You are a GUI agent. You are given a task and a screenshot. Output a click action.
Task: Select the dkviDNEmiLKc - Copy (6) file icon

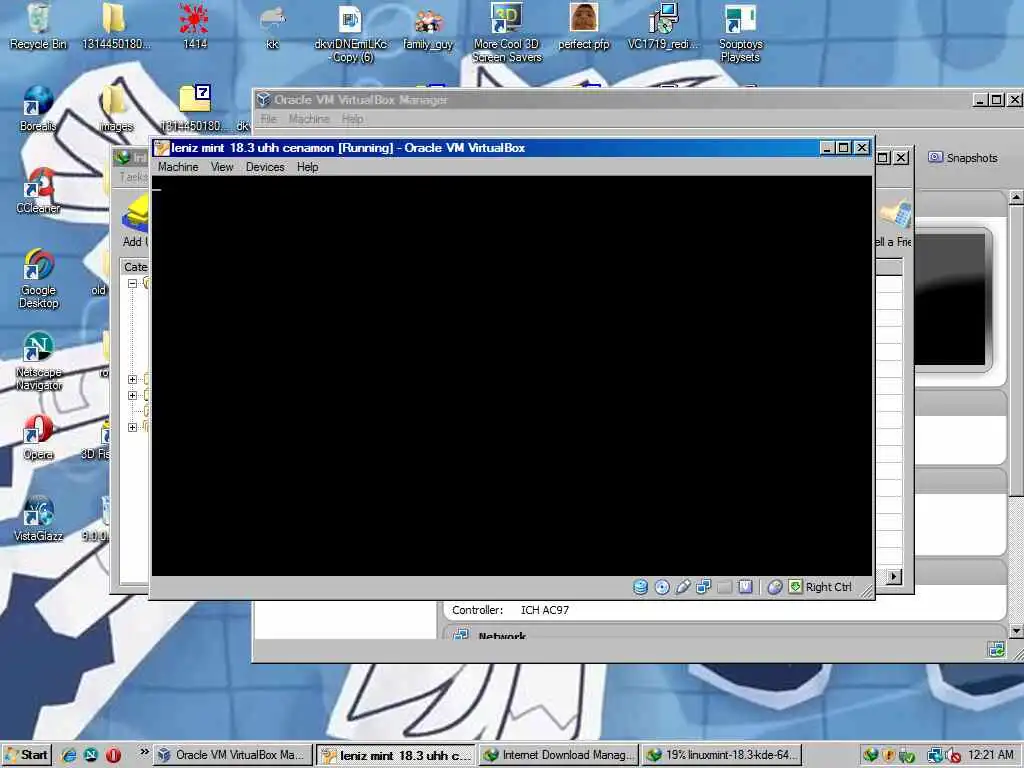[351, 33]
